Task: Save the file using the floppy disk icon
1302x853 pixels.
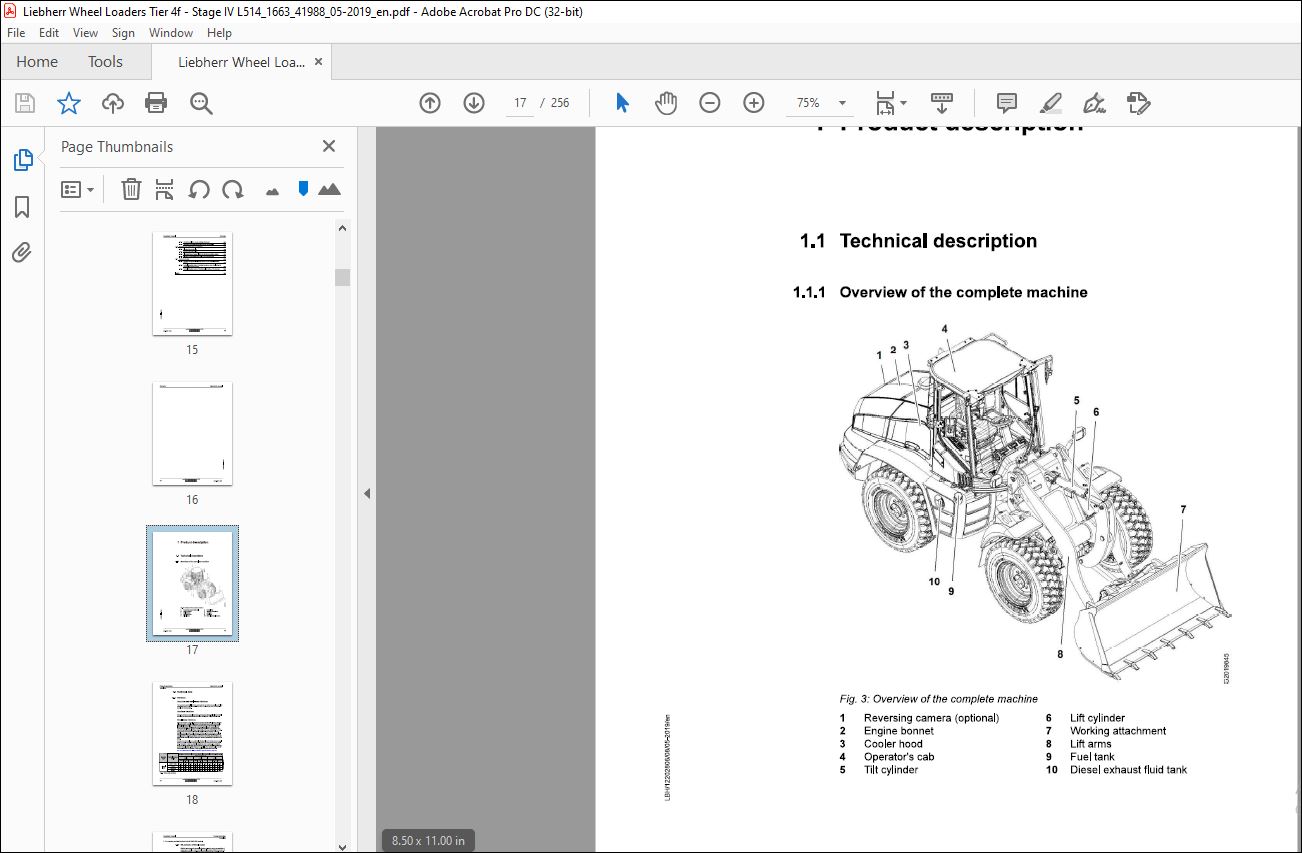Action: coord(25,103)
